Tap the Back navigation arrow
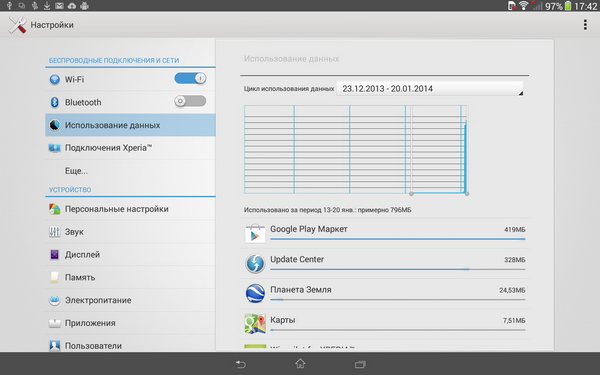 click(x=240, y=364)
